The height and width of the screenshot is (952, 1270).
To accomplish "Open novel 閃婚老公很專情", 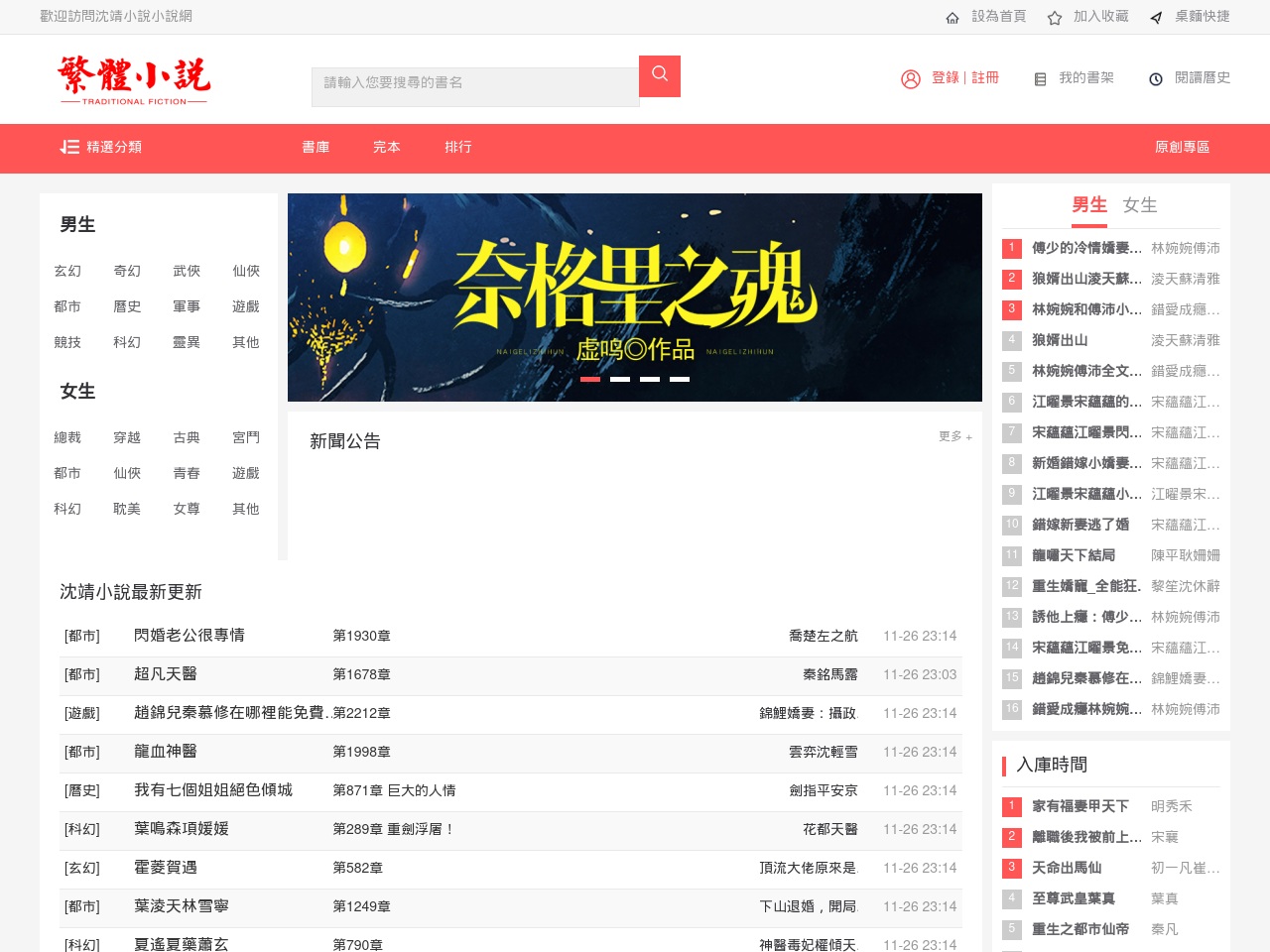I will click(190, 636).
